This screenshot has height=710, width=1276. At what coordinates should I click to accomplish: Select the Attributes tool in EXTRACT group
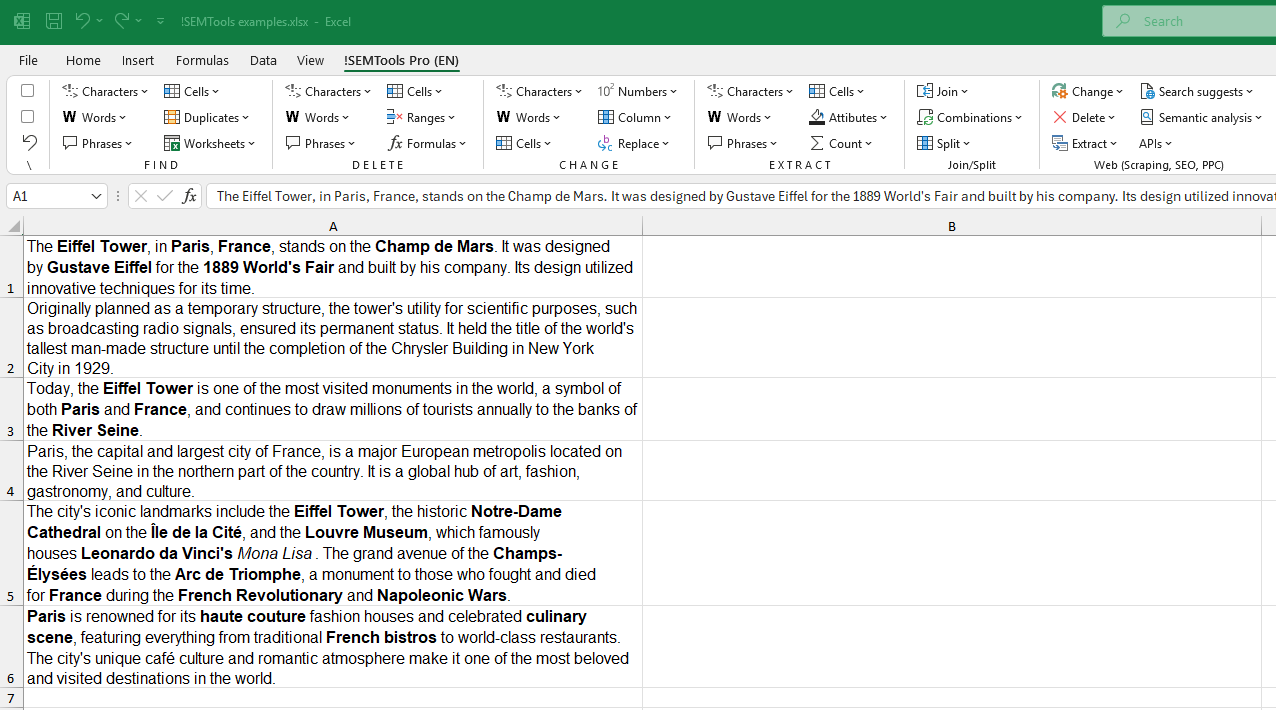pos(847,117)
